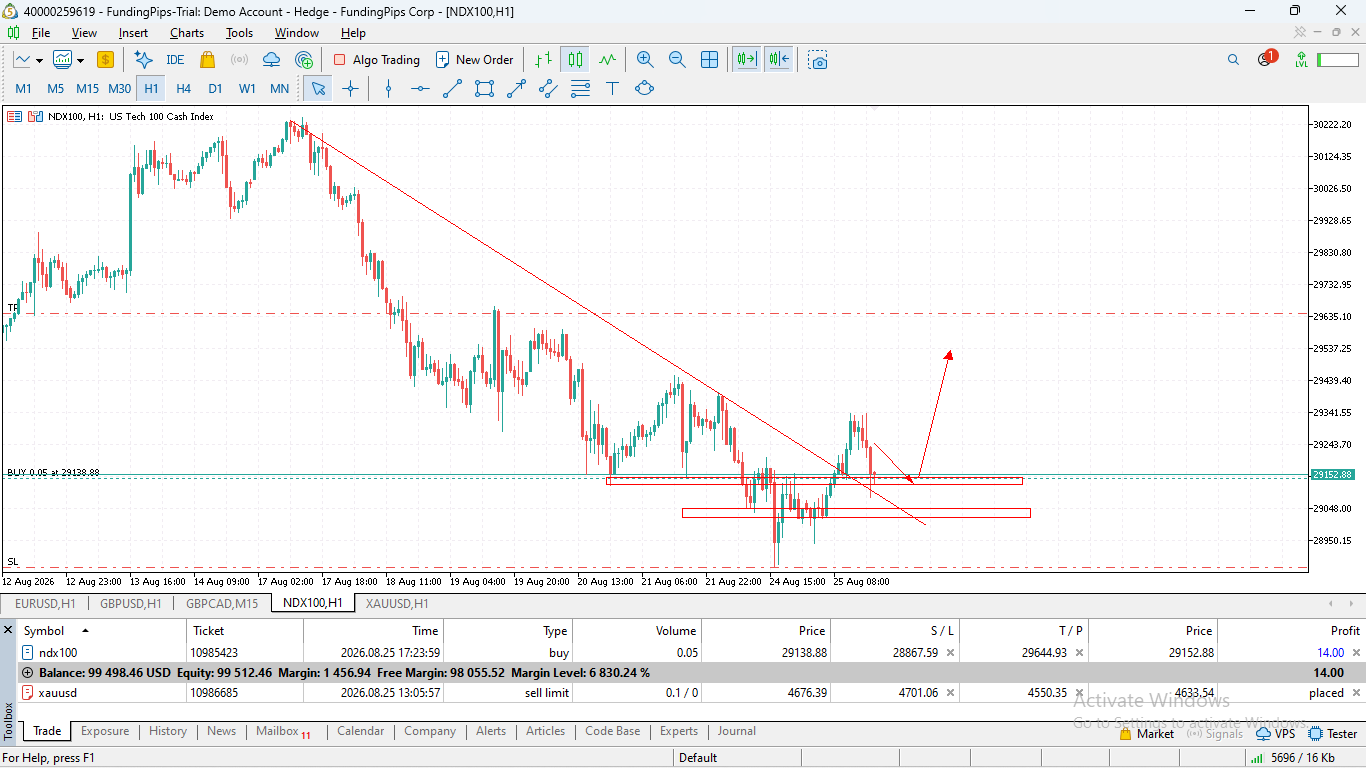Viewport: 1366px width, 768px height.
Task: Select the crosshair tool
Action: [x=350, y=88]
